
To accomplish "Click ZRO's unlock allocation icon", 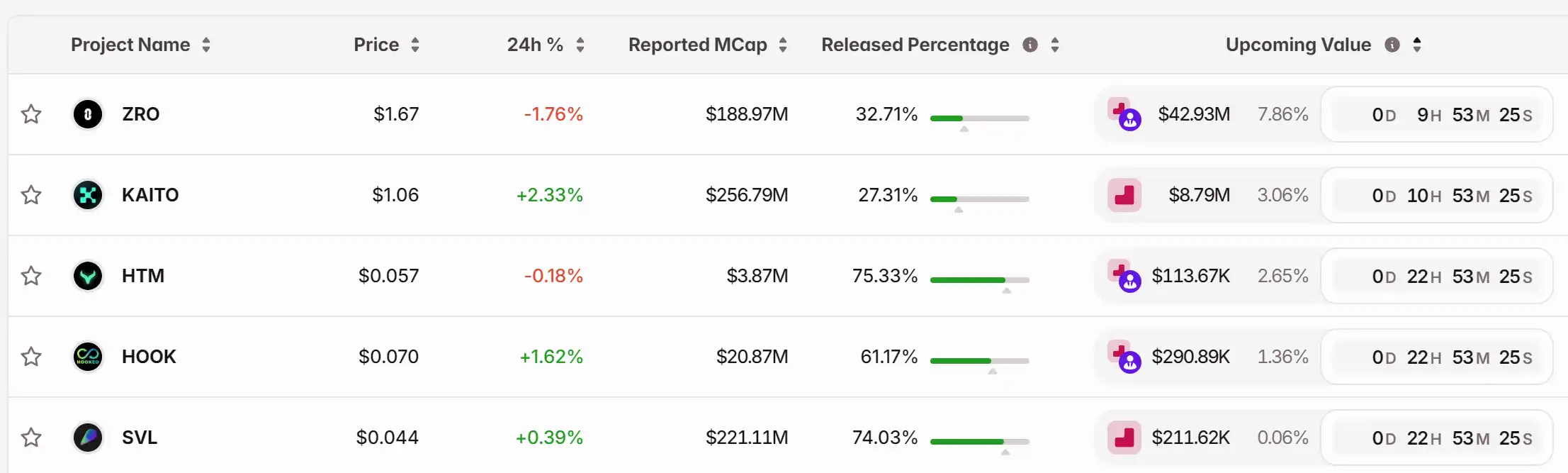I will point(1124,115).
